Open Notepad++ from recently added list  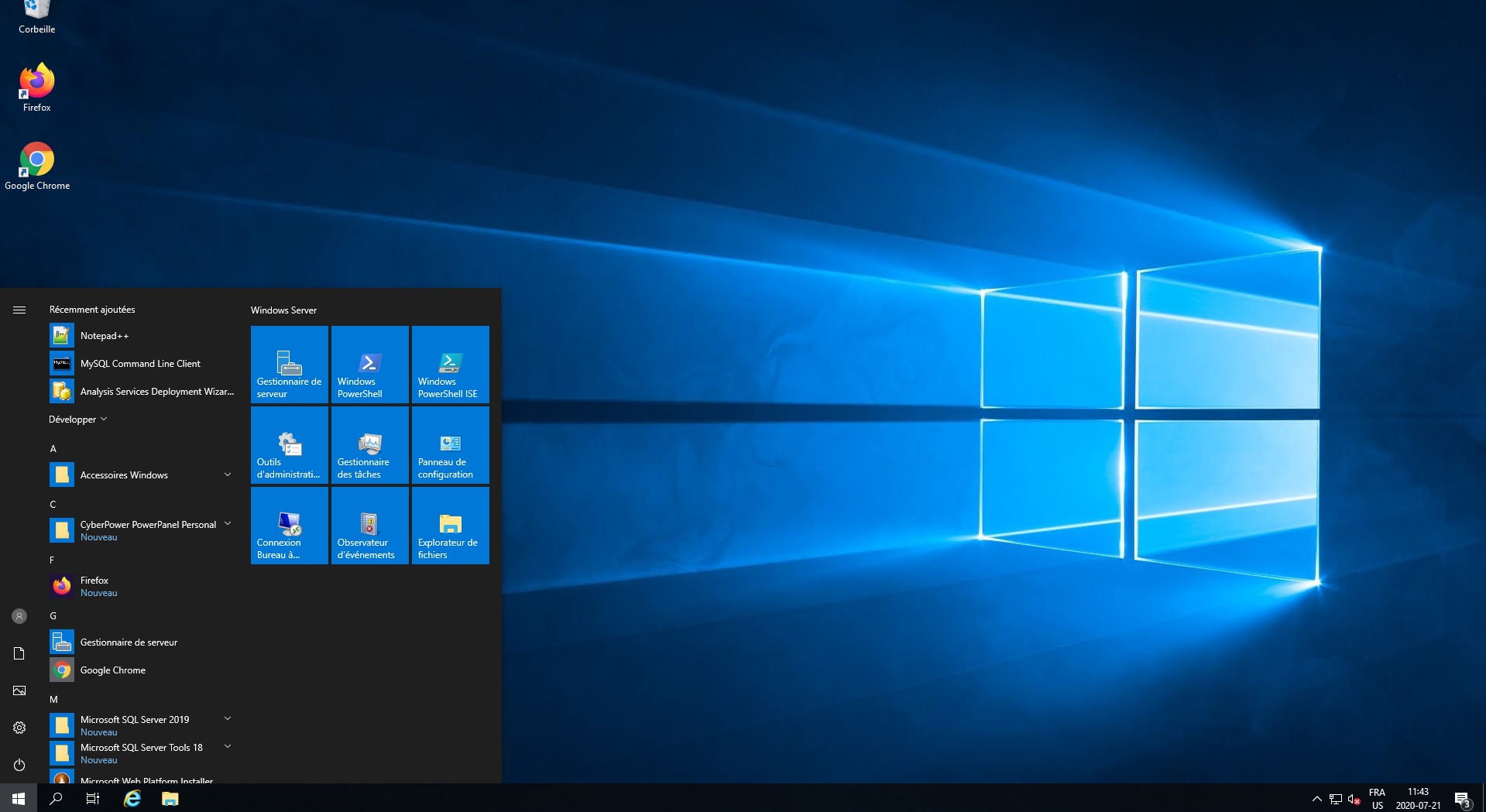(105, 336)
